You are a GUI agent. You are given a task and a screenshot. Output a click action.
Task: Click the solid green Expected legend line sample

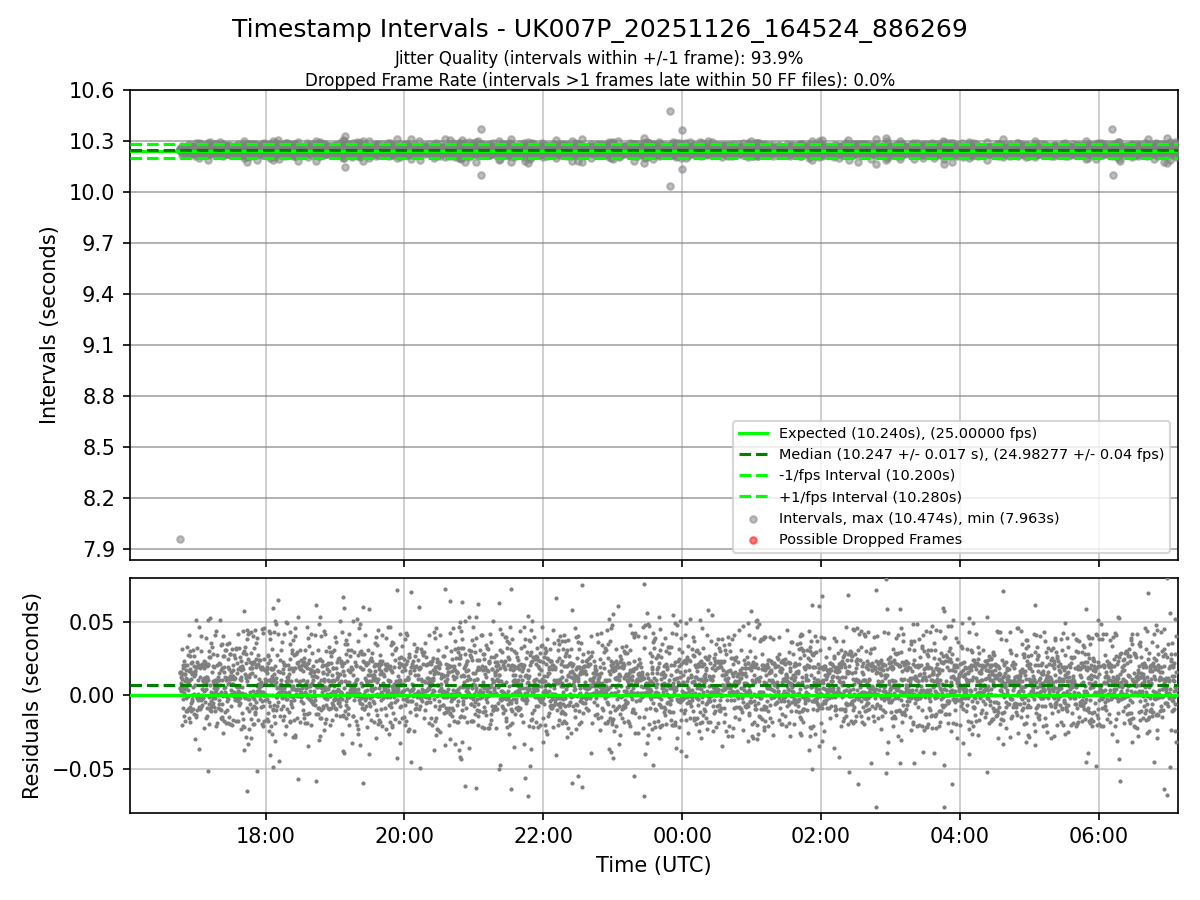(x=754, y=433)
